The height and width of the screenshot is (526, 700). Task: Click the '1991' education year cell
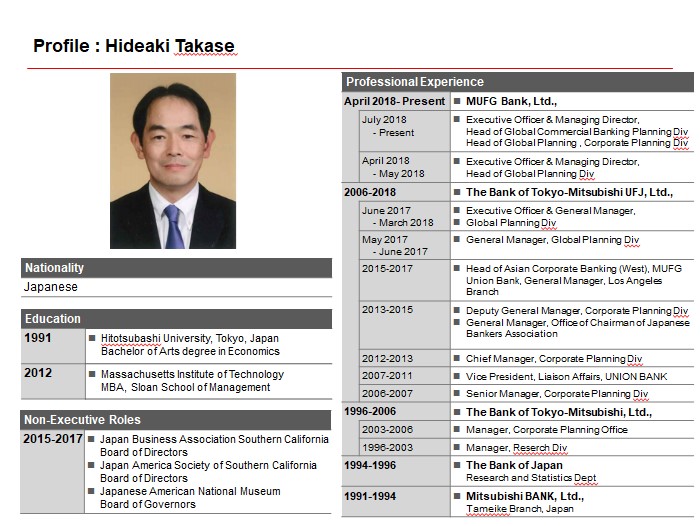[x=53, y=346]
